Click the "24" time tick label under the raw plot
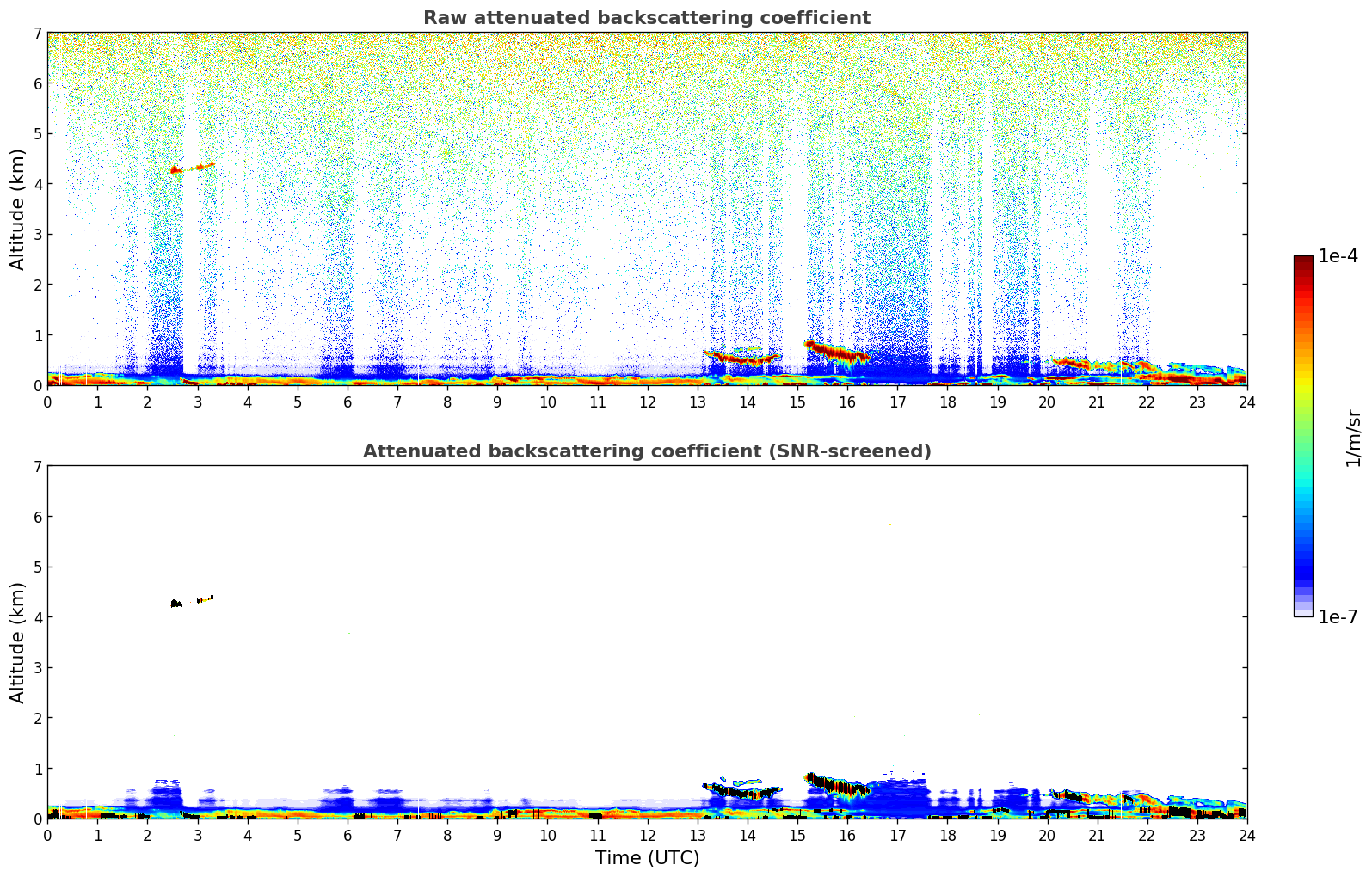Viewport: 1372px width, 877px height. pyautogui.click(x=1247, y=402)
